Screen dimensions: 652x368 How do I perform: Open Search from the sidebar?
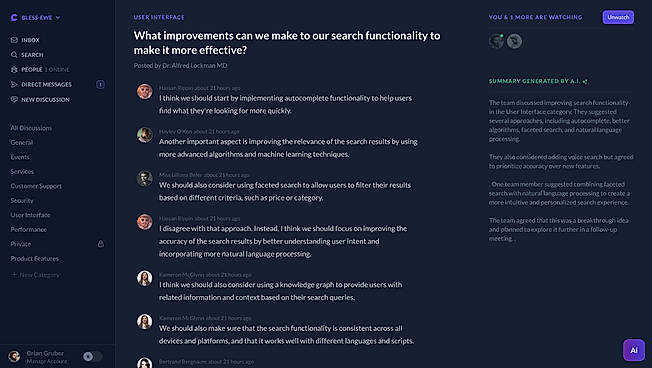click(32, 55)
